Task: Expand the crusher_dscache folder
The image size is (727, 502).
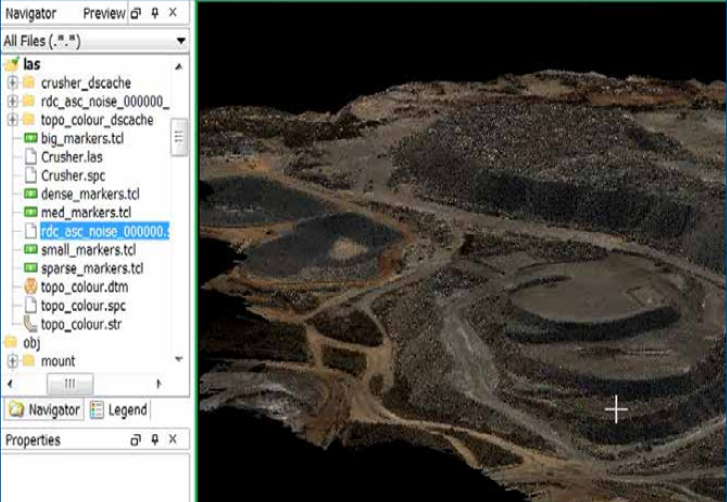Action: [x=12, y=83]
